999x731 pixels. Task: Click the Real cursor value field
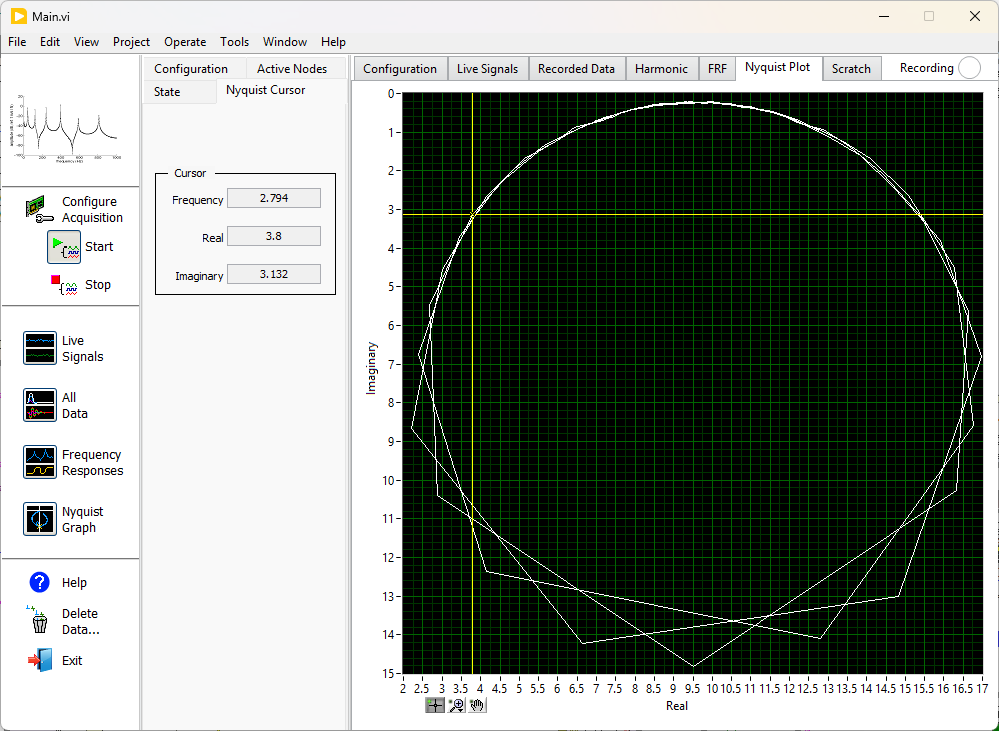(274, 236)
